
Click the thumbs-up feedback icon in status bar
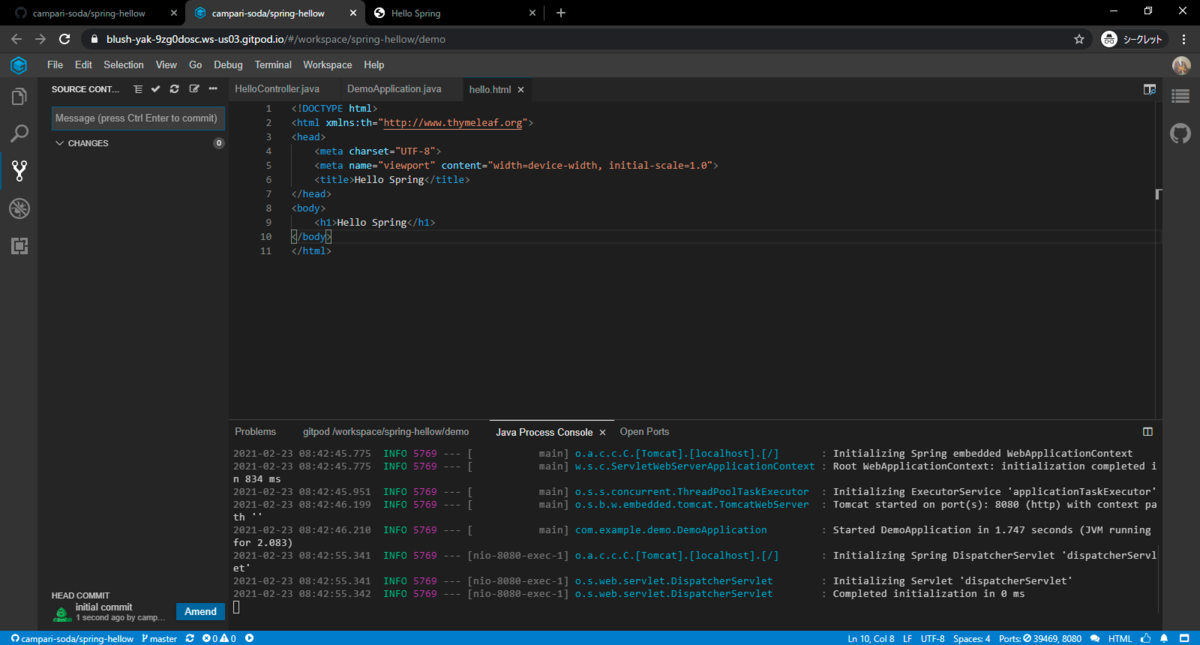click(1144, 638)
